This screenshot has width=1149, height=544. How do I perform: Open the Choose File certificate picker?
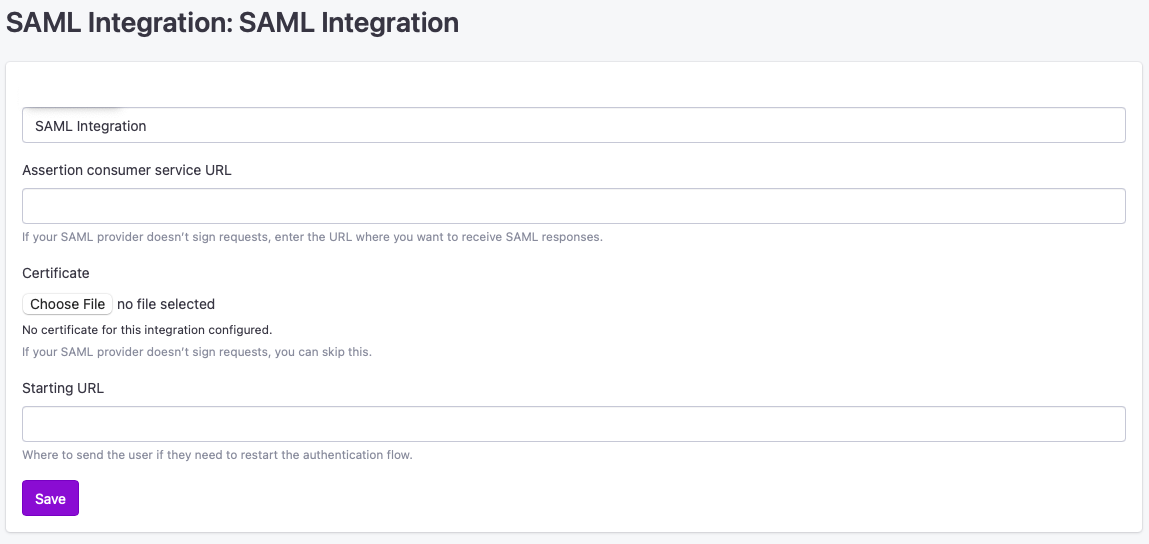67,304
